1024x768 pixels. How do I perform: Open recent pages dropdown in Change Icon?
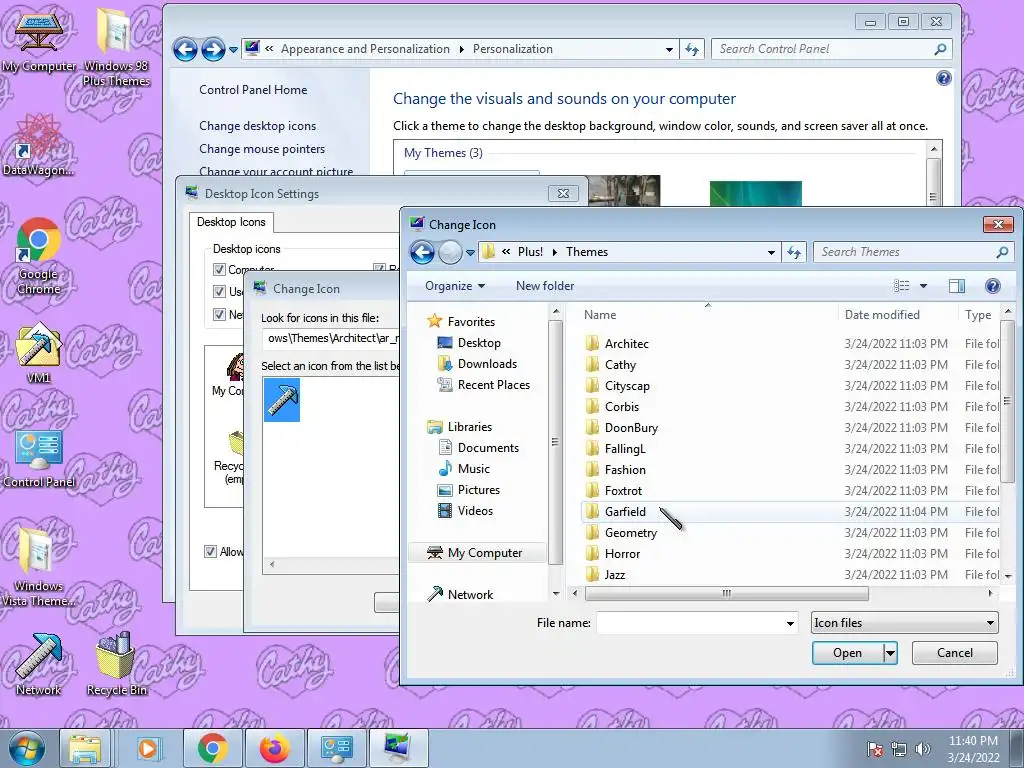pyautogui.click(x=470, y=252)
